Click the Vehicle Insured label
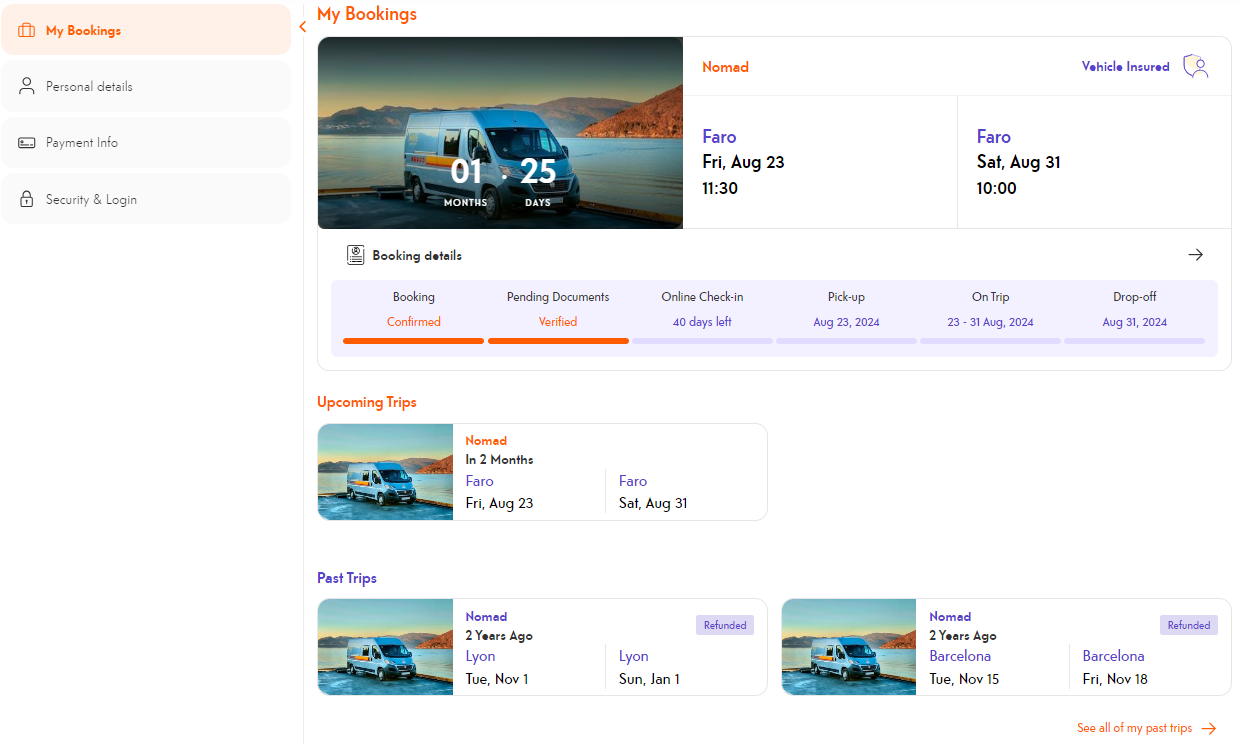 click(x=1125, y=67)
